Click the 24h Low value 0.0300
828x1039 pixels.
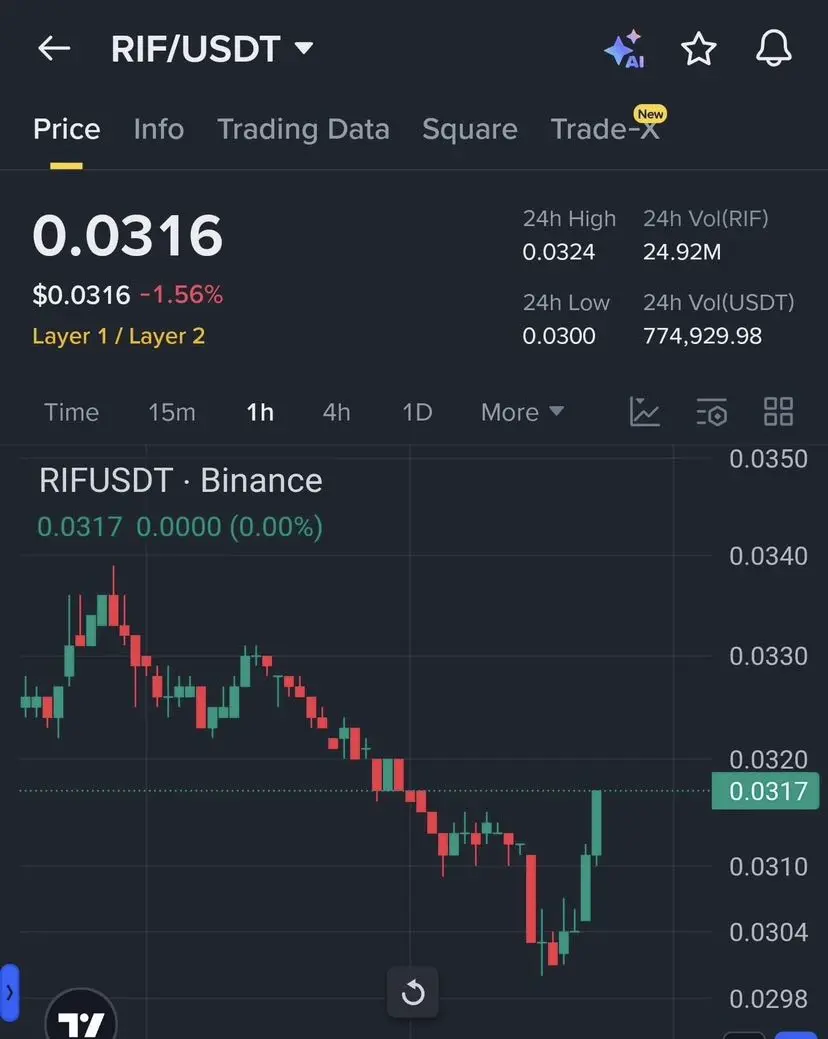click(558, 336)
